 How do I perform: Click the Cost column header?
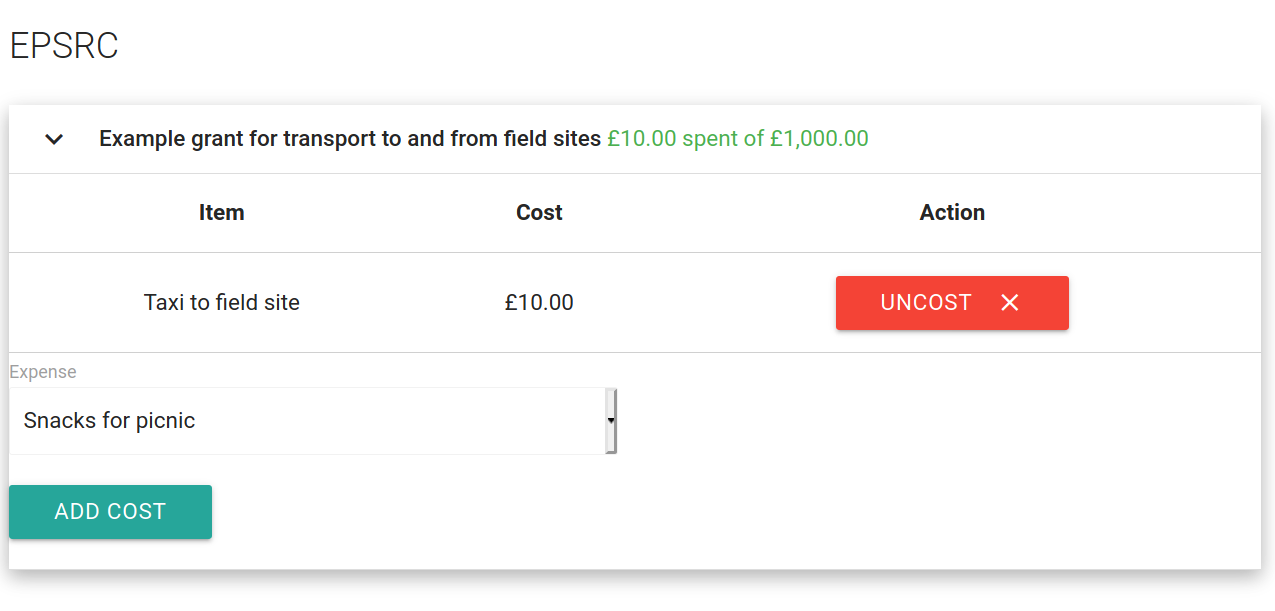(x=538, y=212)
